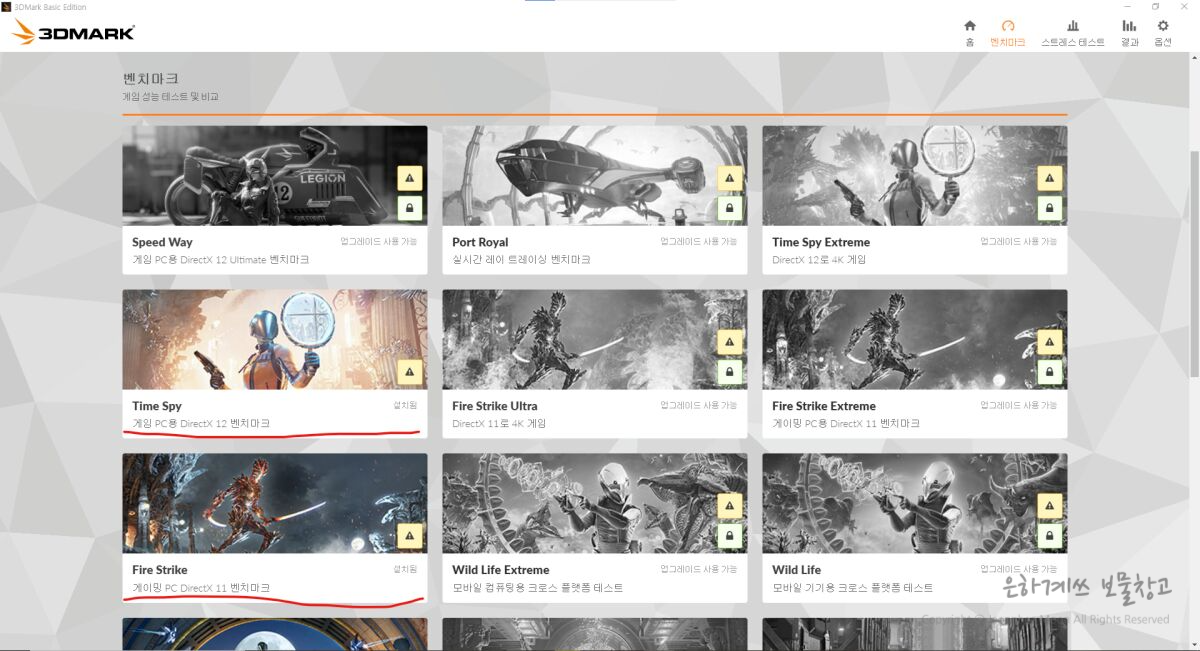Click upgrade available label on Speed Way
The width and height of the screenshot is (1200, 651).
[378, 241]
